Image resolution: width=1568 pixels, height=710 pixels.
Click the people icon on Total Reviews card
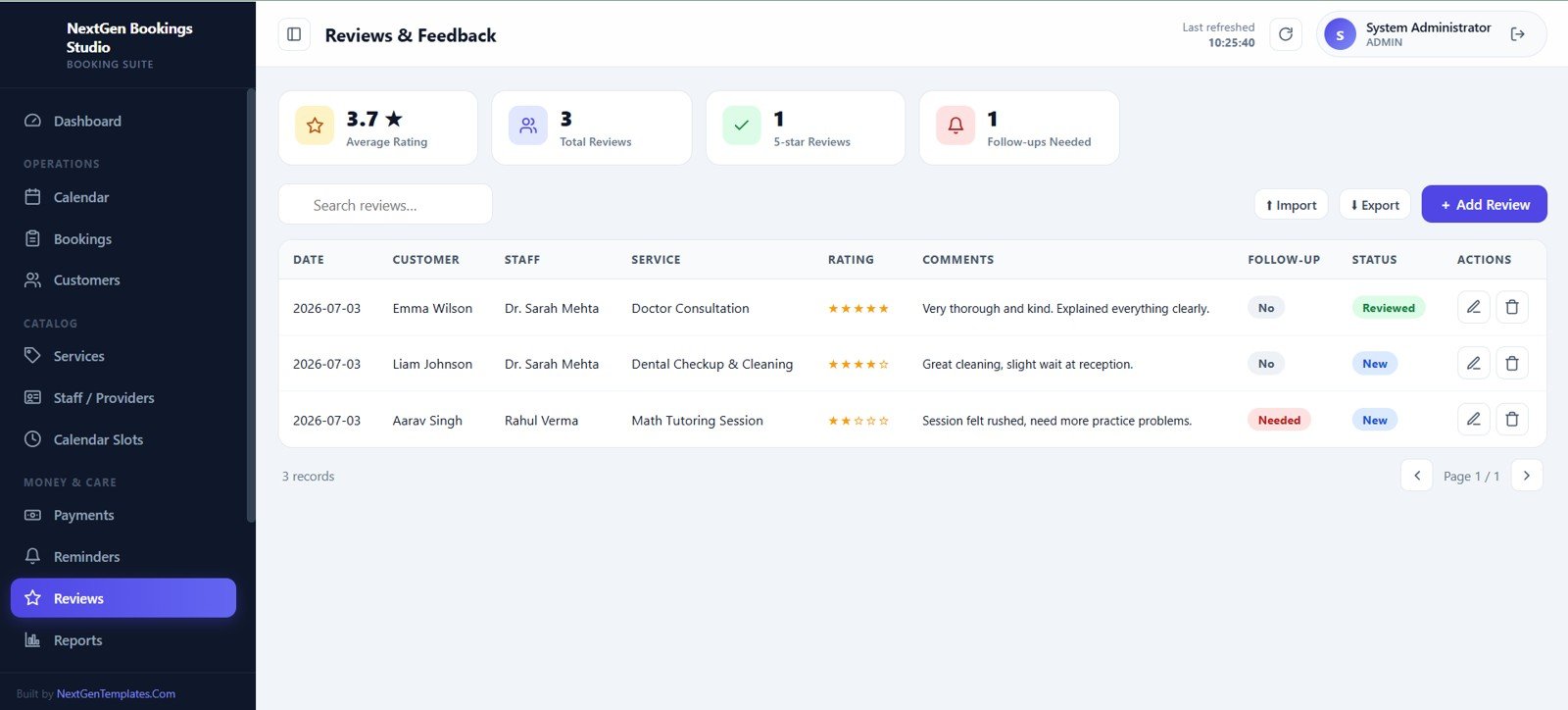pos(528,126)
